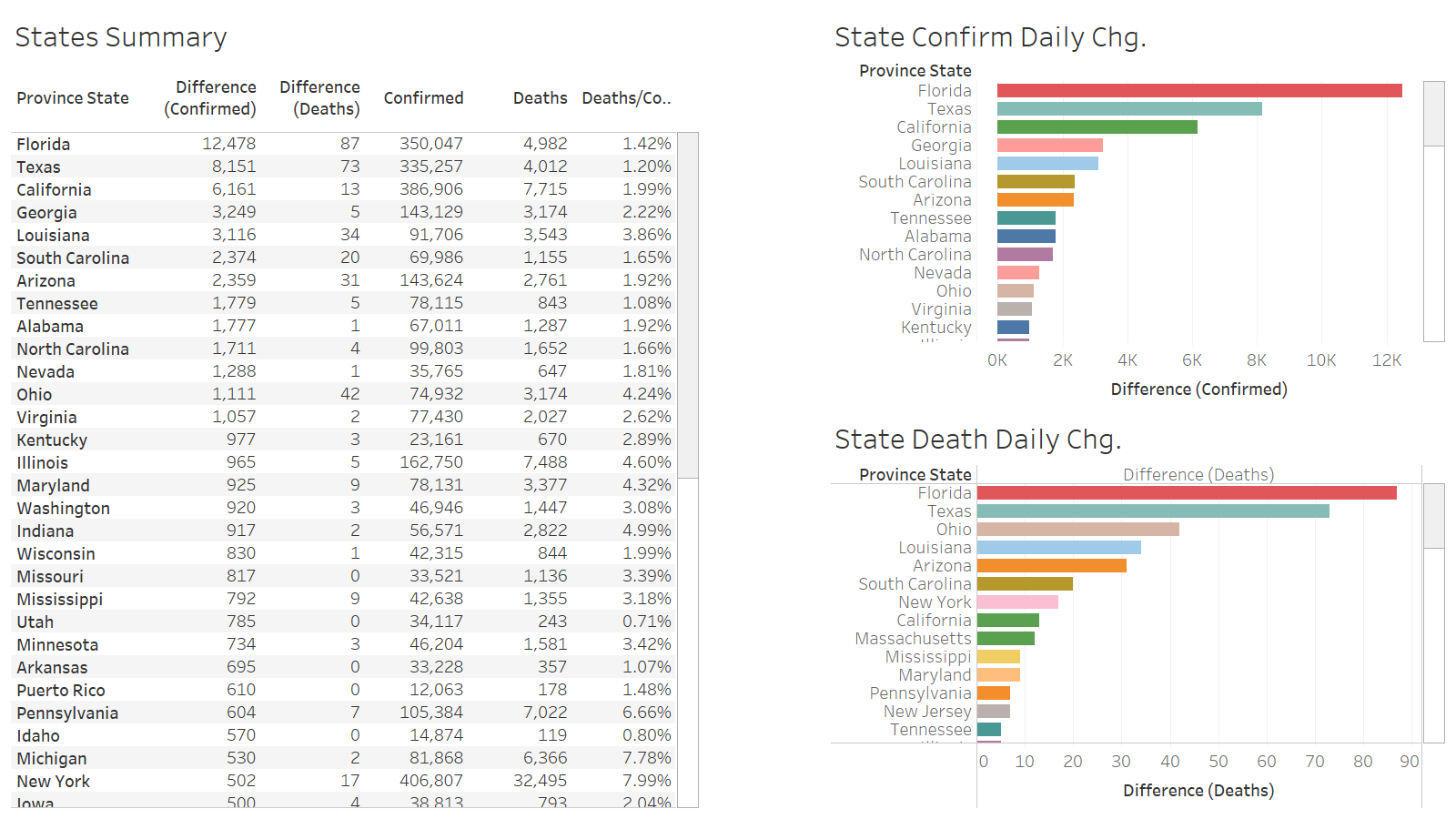Screen dimensions: 1456x819
Task: Click the Arizona bar in State Death chart
Action: (x=1052, y=566)
